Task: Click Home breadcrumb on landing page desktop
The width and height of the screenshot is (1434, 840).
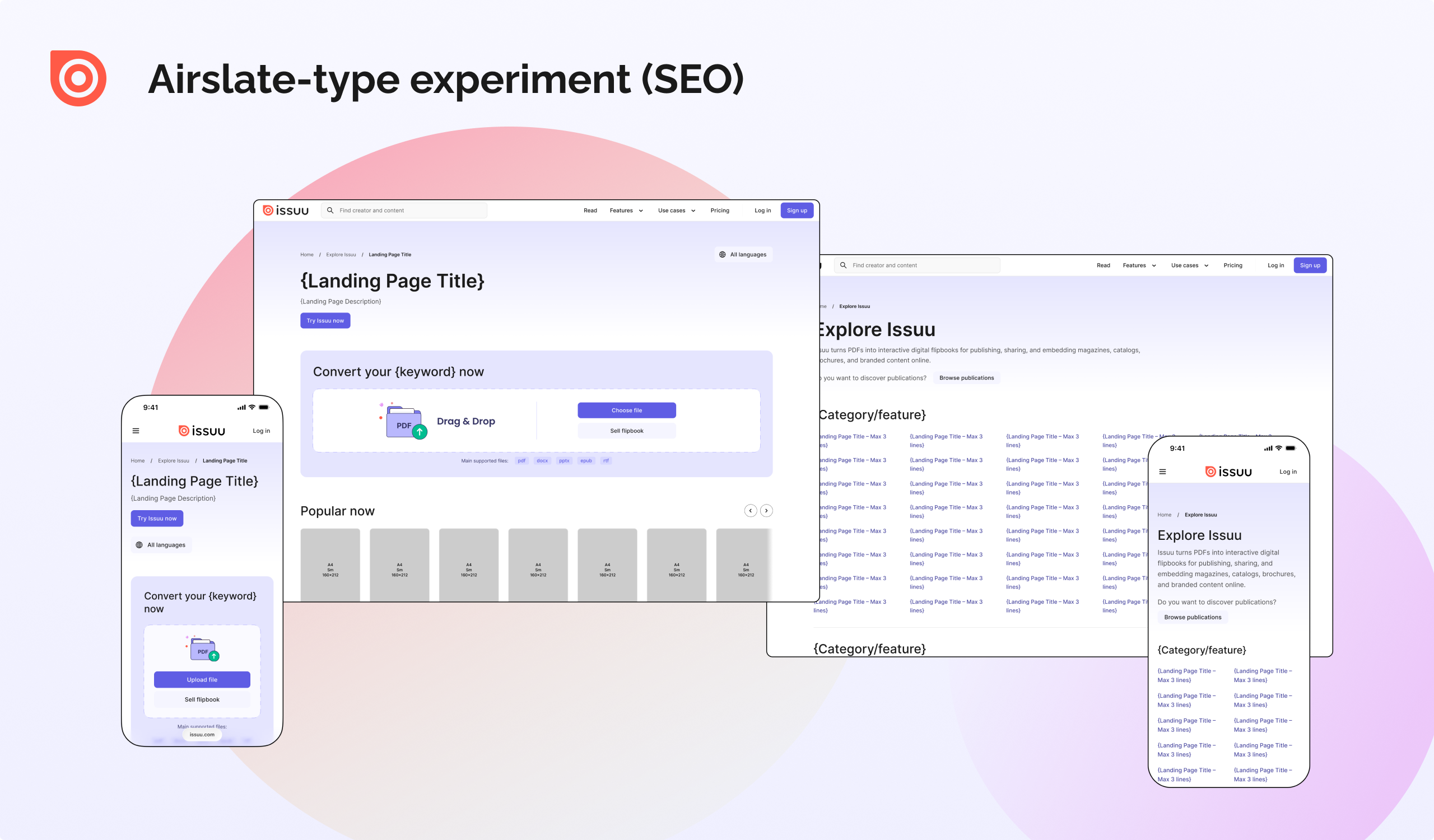Action: point(307,255)
